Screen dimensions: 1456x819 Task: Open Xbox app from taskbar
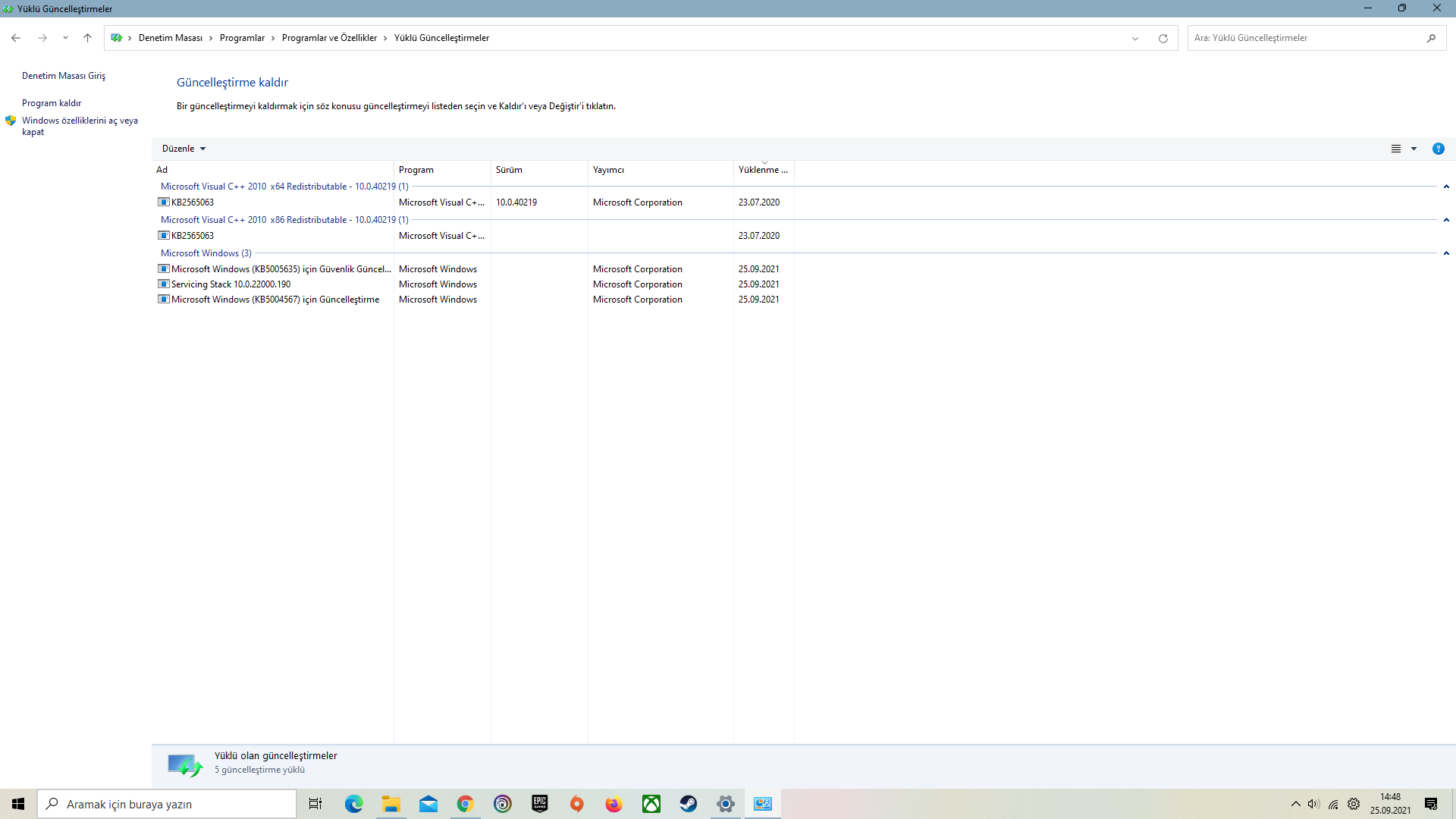point(651,804)
